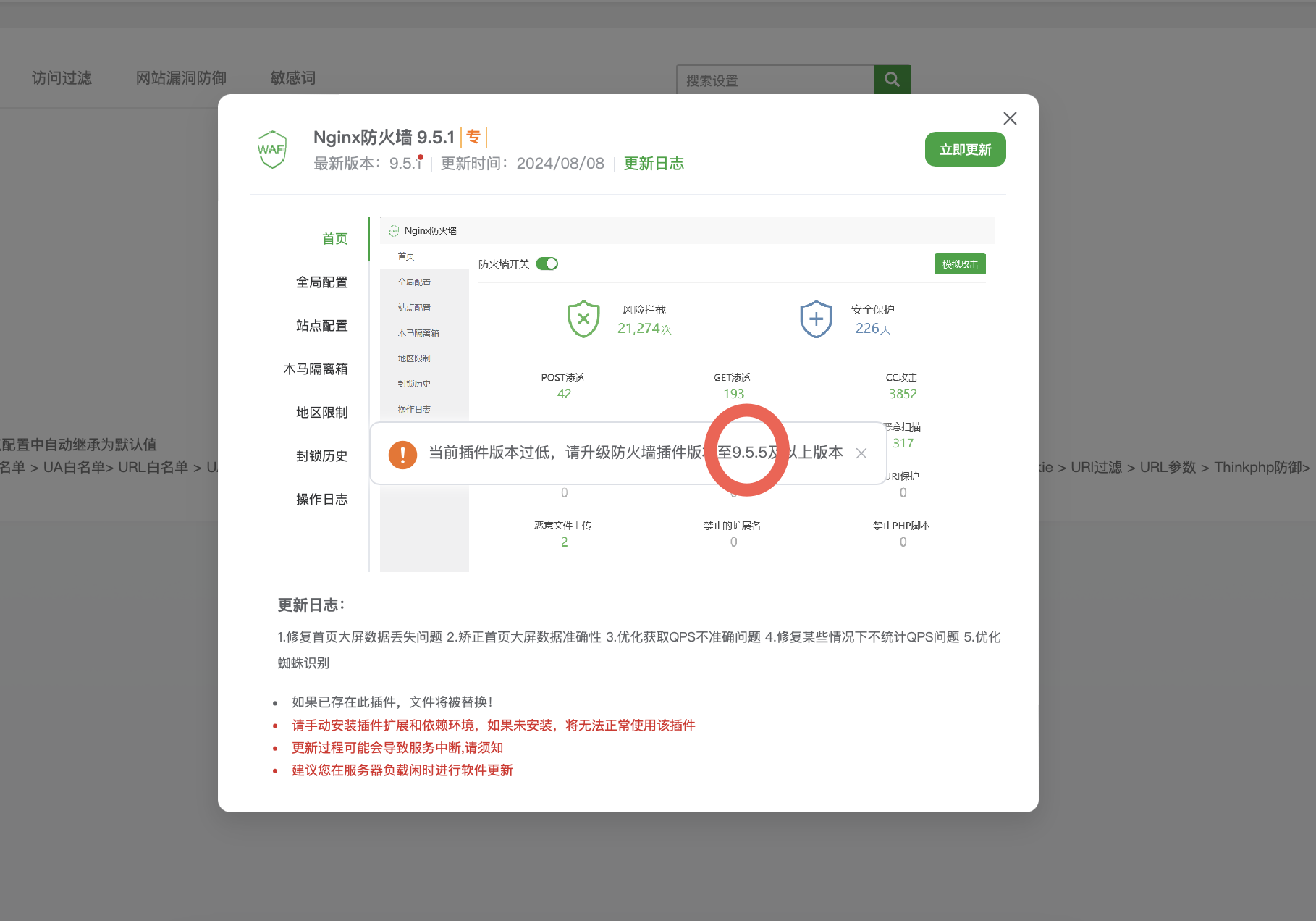Click the small Nginx防火墙 logo in the preview header

393,230
